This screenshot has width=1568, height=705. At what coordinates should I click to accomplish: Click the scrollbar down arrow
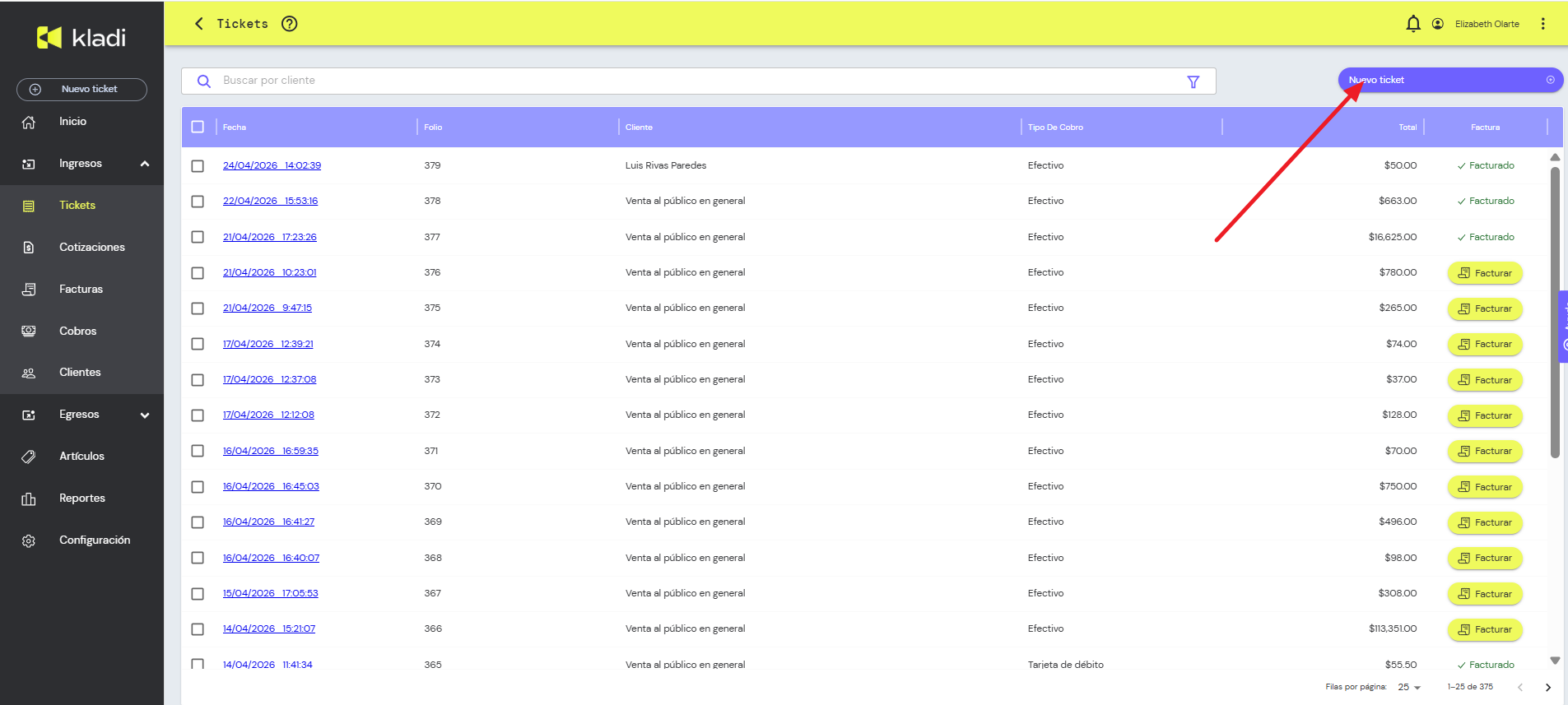tap(1555, 661)
